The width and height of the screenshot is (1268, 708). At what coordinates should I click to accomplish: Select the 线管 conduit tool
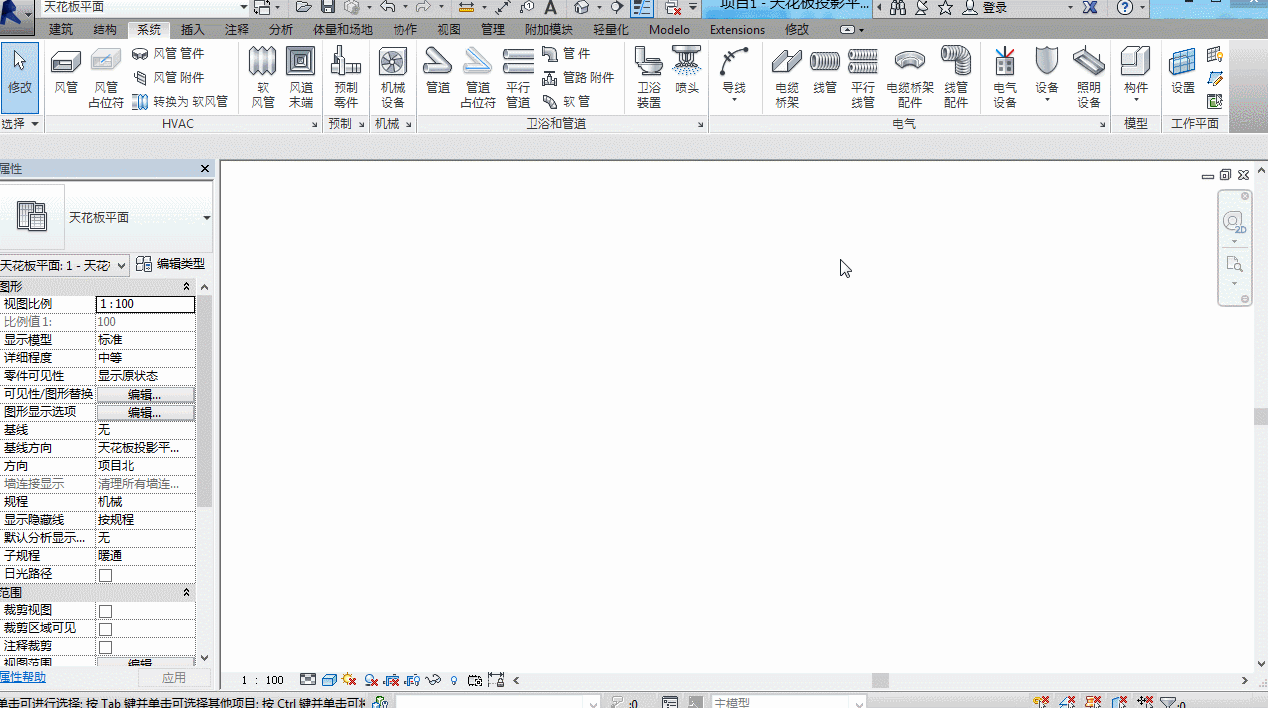[x=825, y=71]
